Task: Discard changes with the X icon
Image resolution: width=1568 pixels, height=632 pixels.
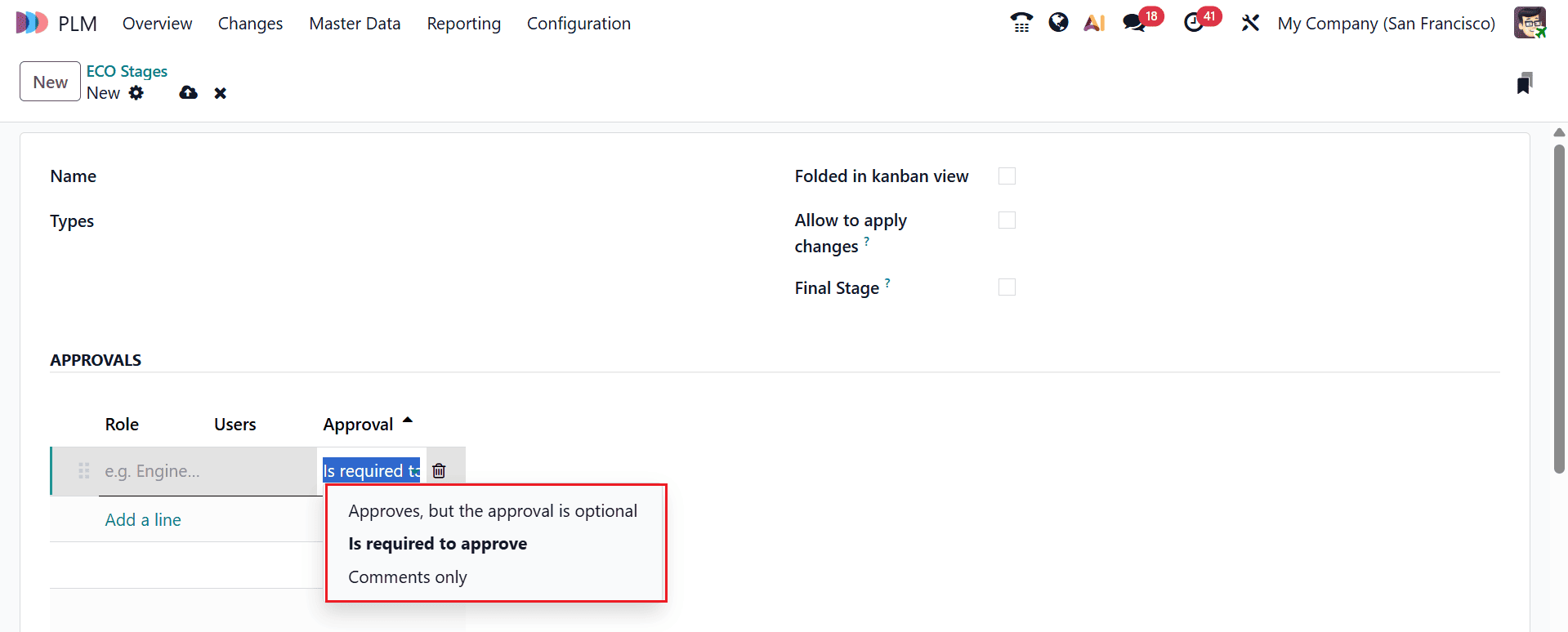Action: click(x=220, y=93)
